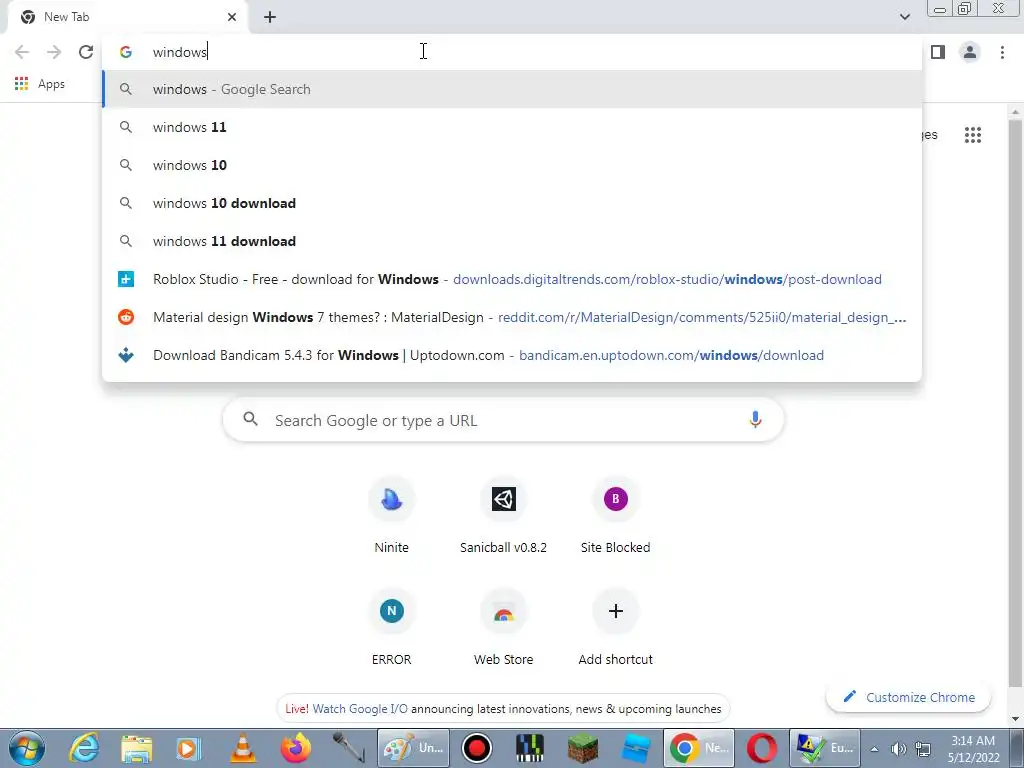Launch Minecraft grass block icon on the taskbar
Screen dimensions: 1024x768
coord(583,748)
